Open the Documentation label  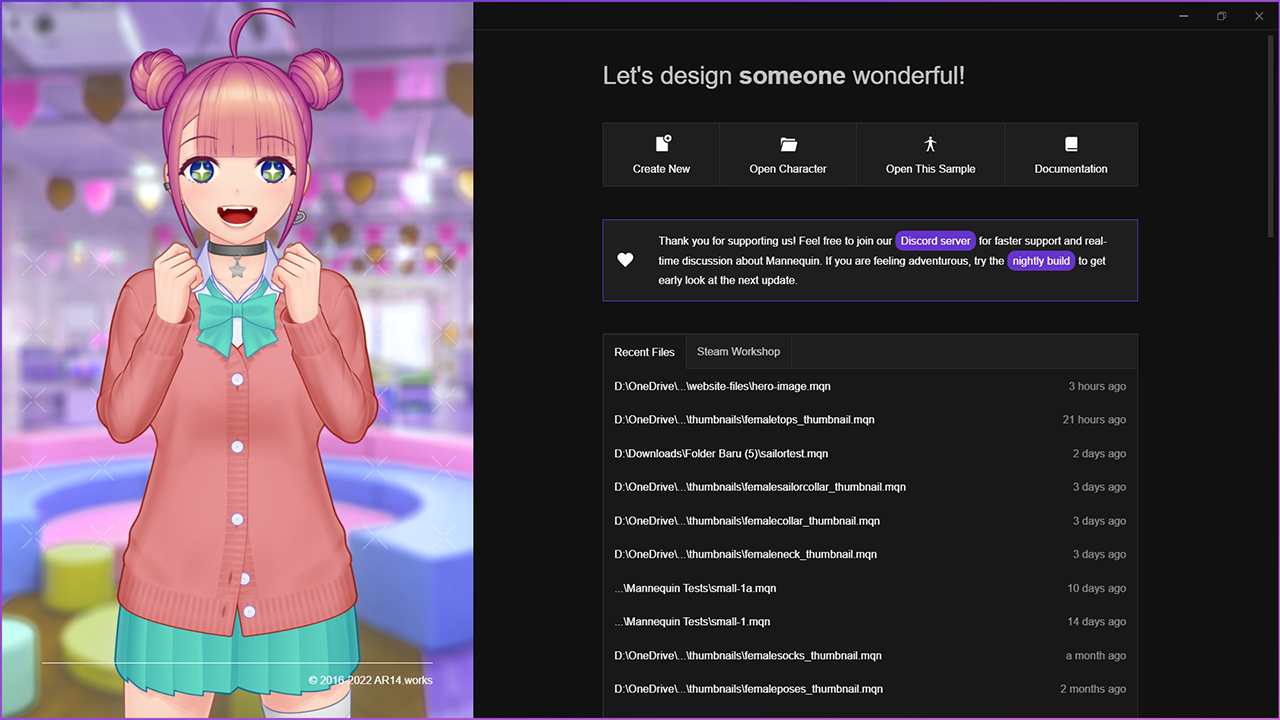pyautogui.click(x=1071, y=169)
